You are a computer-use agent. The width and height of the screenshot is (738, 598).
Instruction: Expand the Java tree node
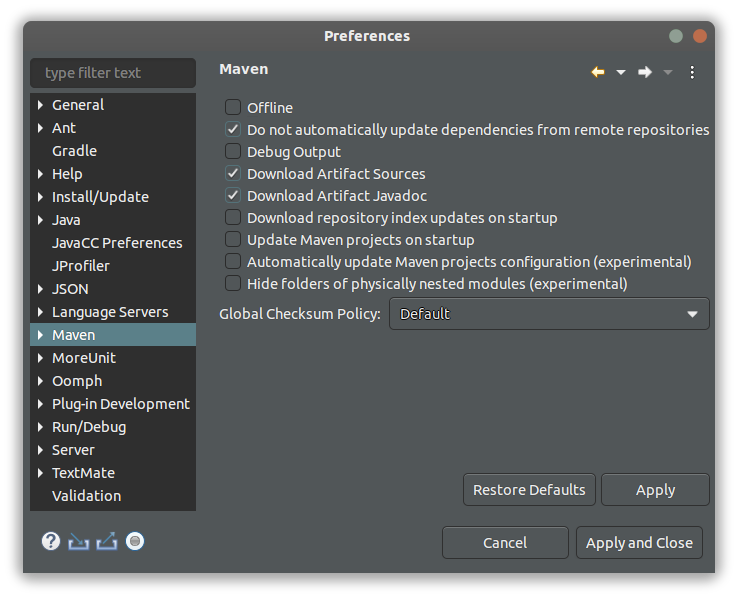coord(40,220)
